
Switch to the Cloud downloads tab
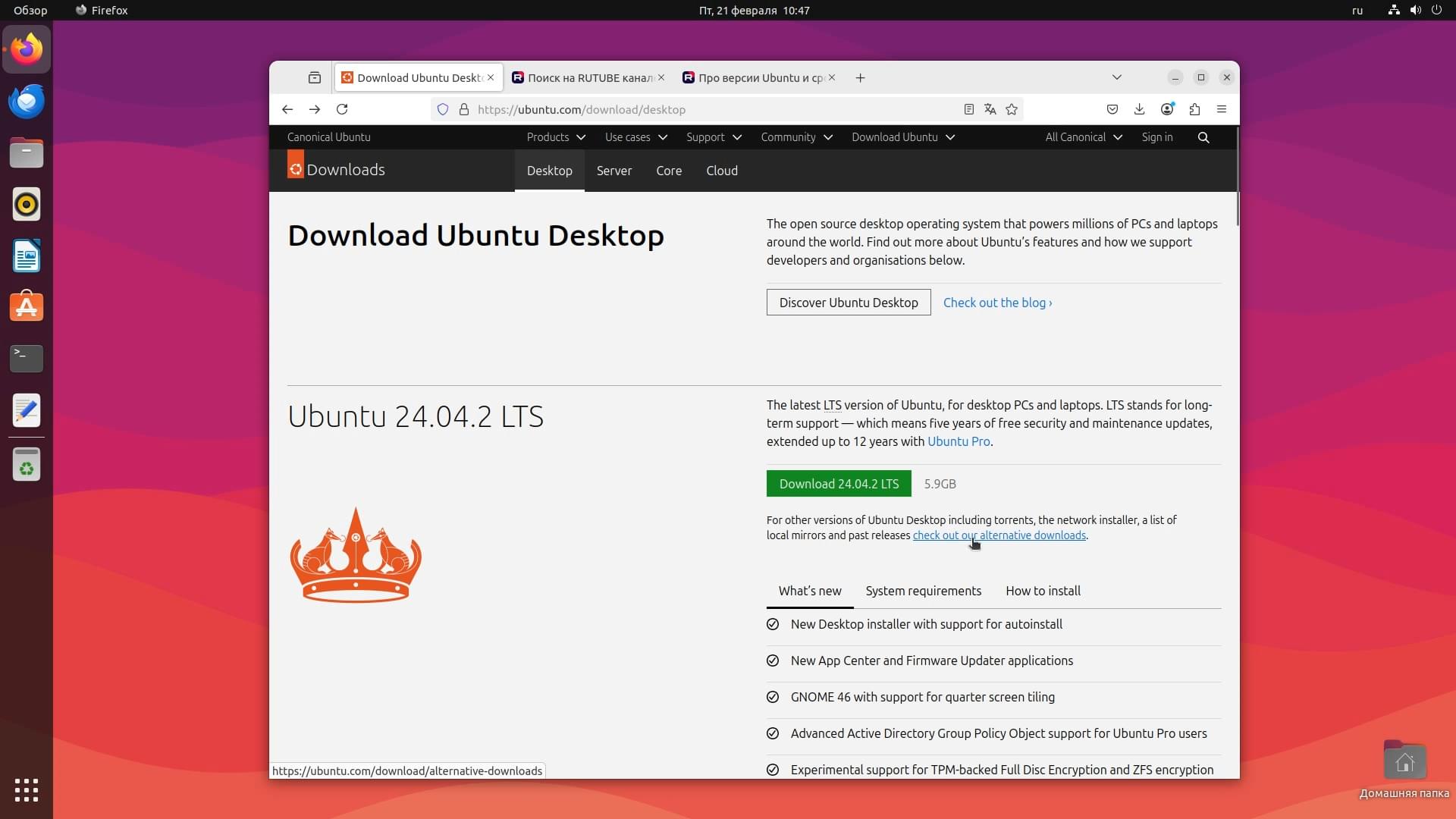pyautogui.click(x=722, y=171)
